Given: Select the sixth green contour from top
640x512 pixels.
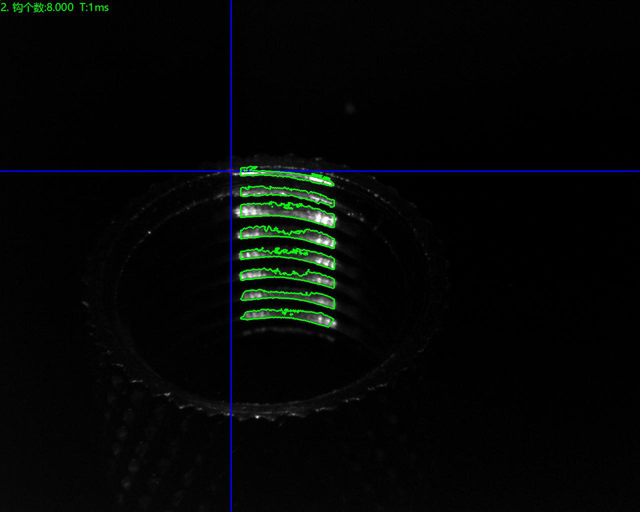Looking at the screenshot, I should pyautogui.click(x=287, y=276).
